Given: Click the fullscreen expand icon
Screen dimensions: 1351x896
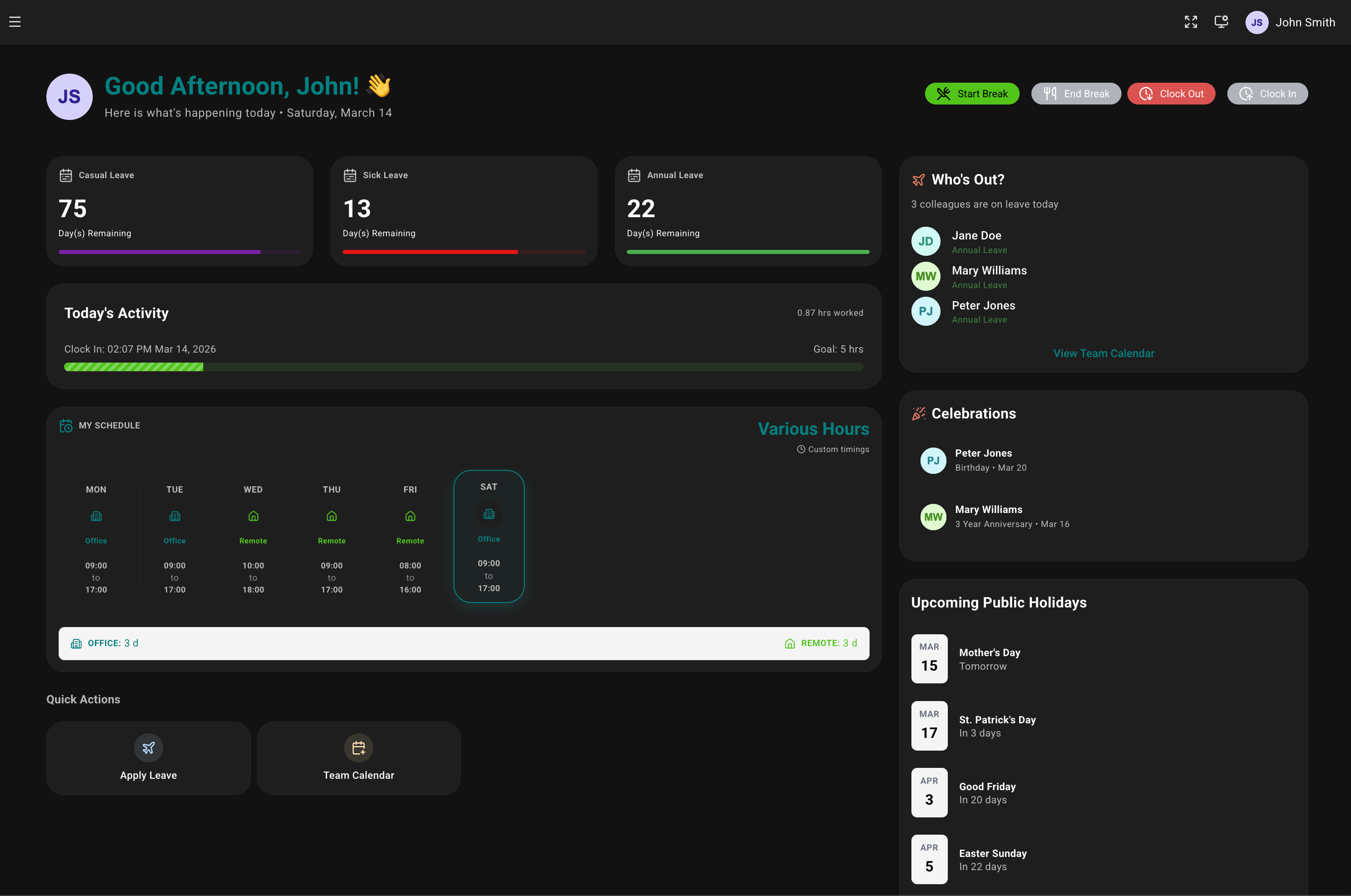Looking at the screenshot, I should coord(1191,22).
